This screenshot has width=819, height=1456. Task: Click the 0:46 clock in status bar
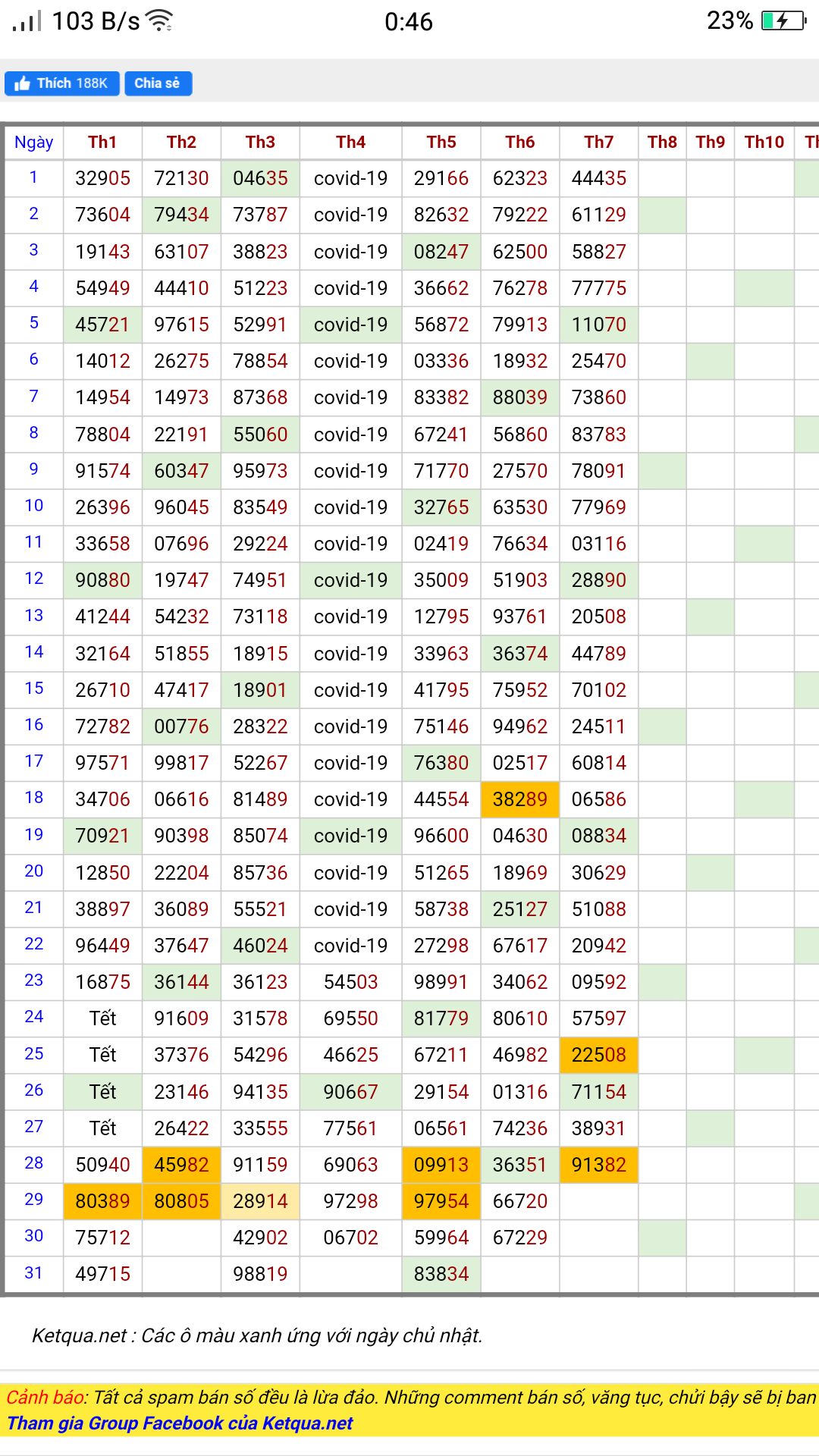point(409,22)
